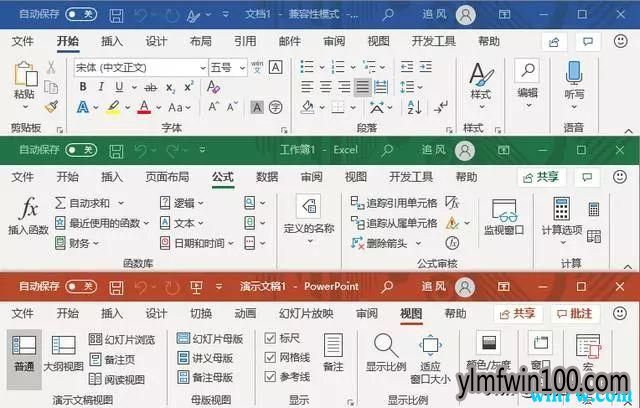The height and width of the screenshot is (408, 640).
Task: Click Fit to Window in PowerPoint
Action: pyautogui.click(x=430, y=359)
